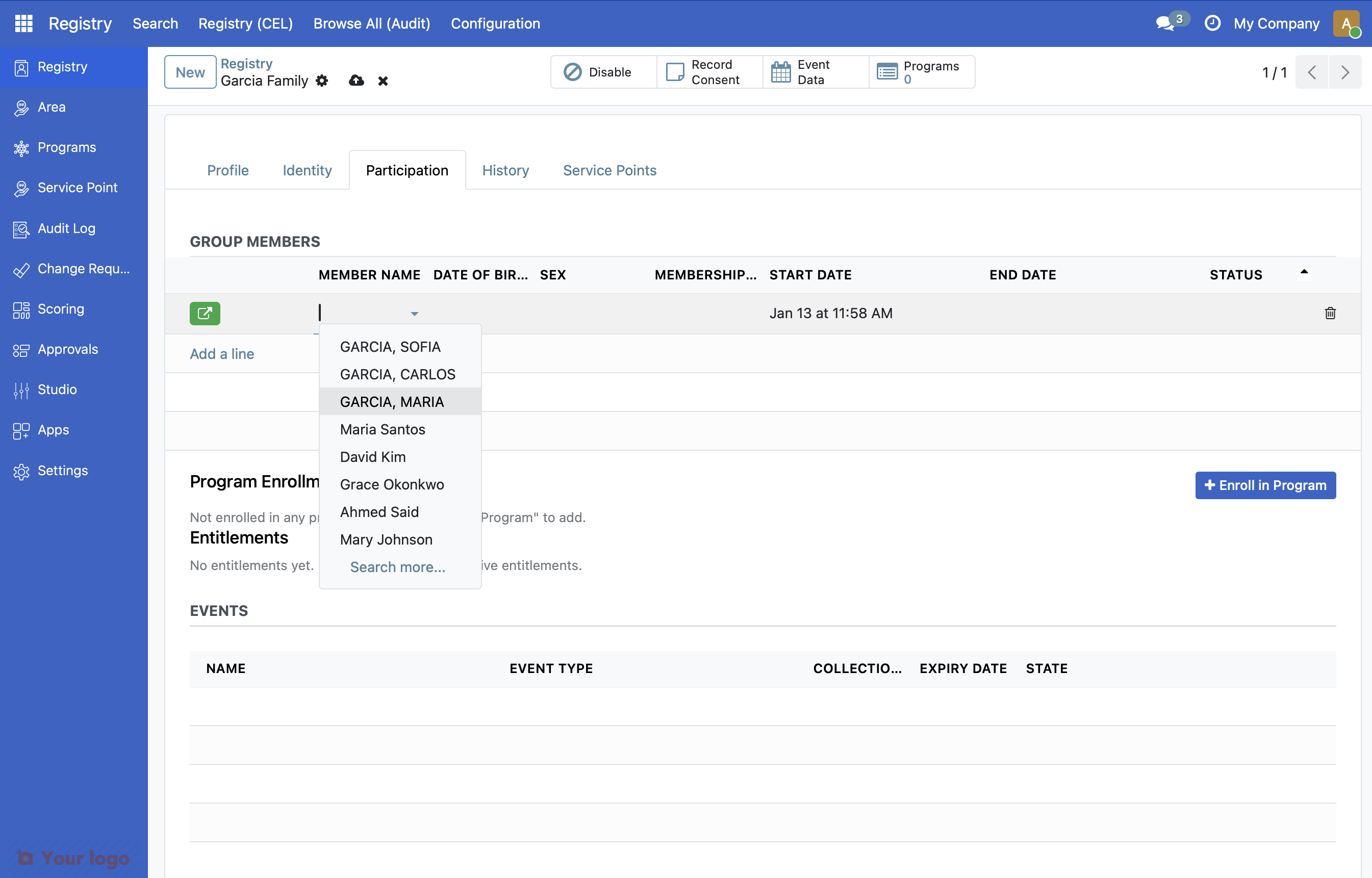Select GARCIA, MARIA from the dropdown list

click(x=392, y=401)
